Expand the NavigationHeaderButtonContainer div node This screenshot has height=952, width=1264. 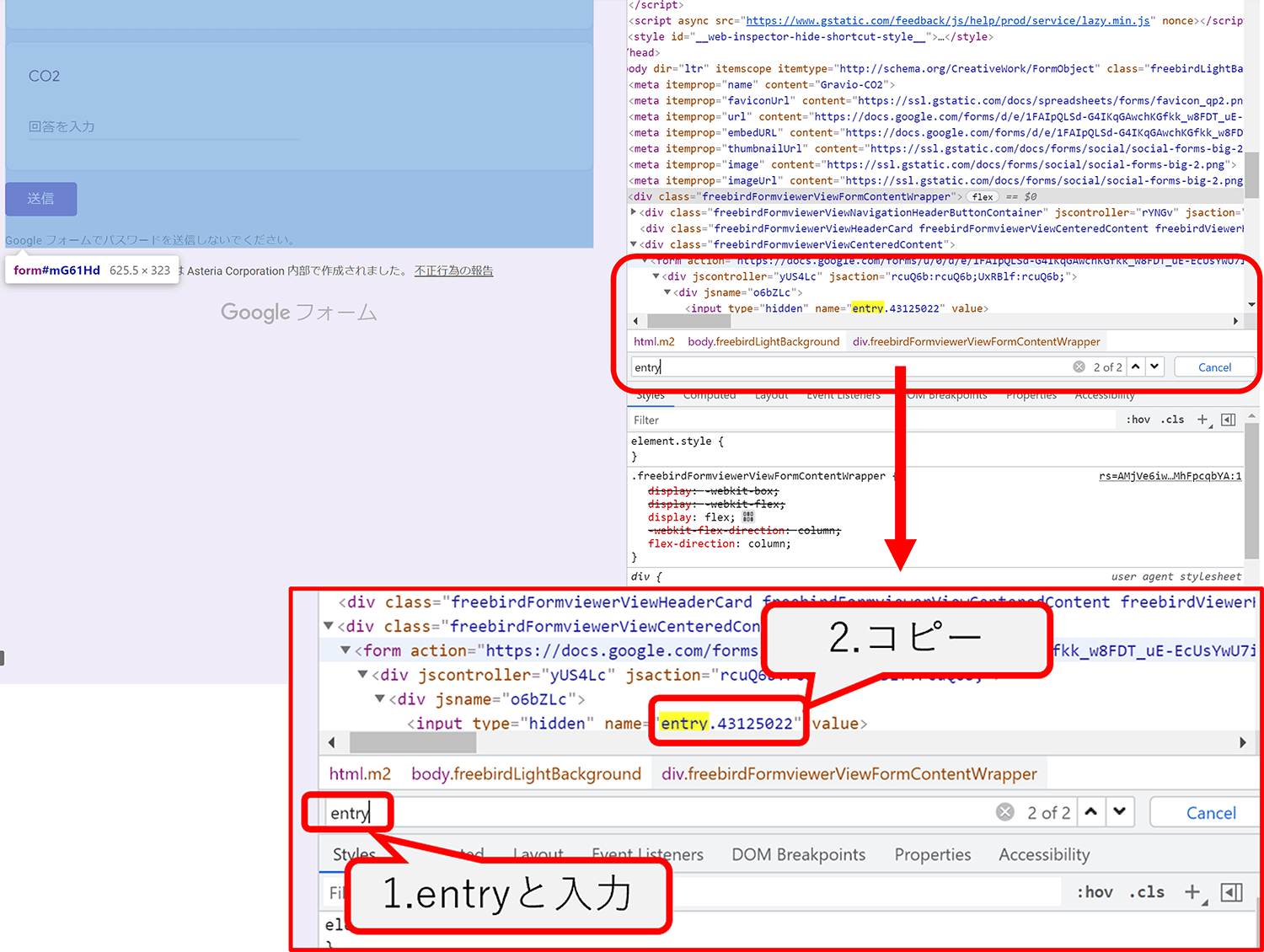click(634, 212)
